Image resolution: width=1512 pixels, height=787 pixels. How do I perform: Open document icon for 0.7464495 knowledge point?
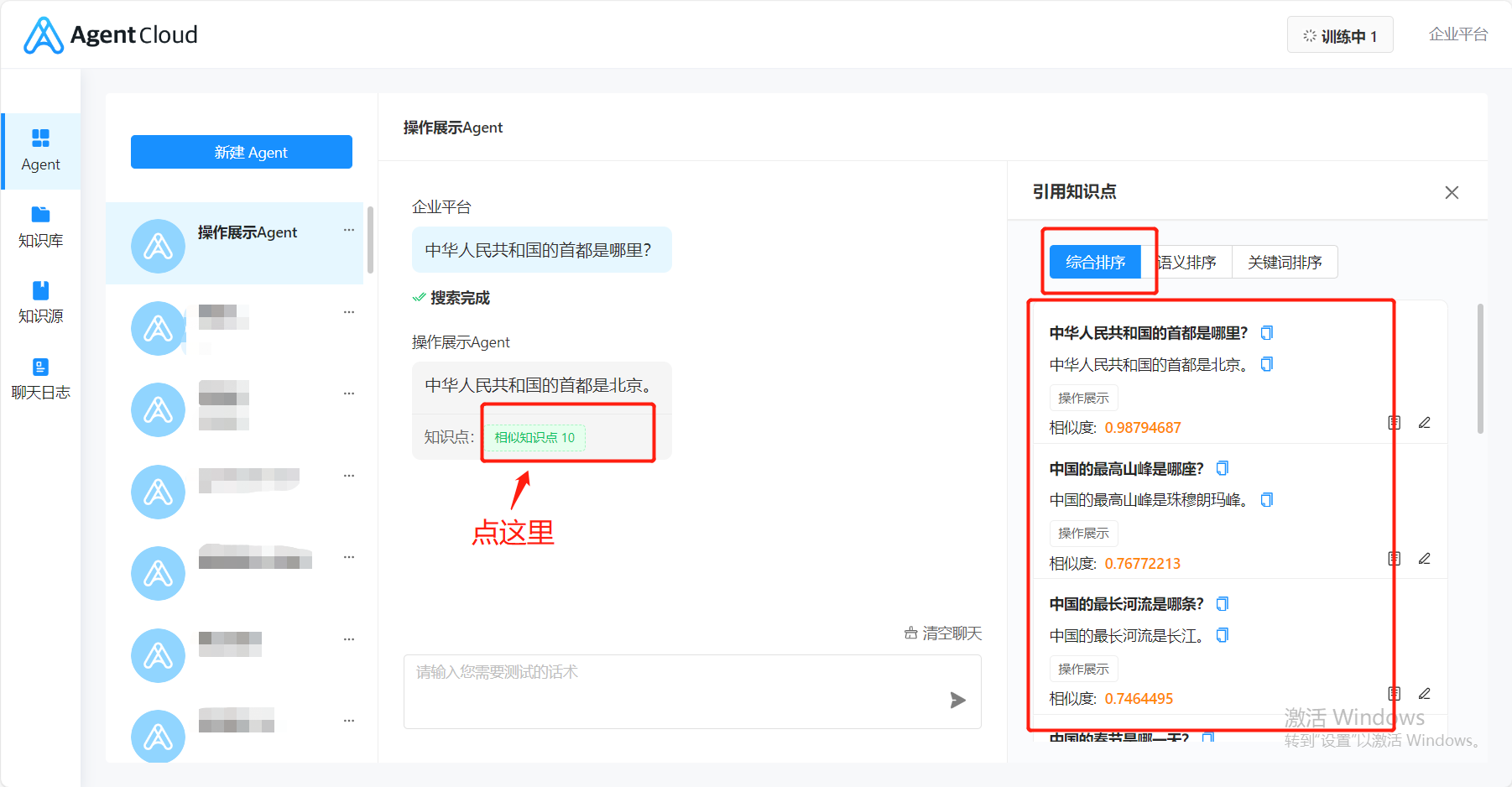(1395, 694)
